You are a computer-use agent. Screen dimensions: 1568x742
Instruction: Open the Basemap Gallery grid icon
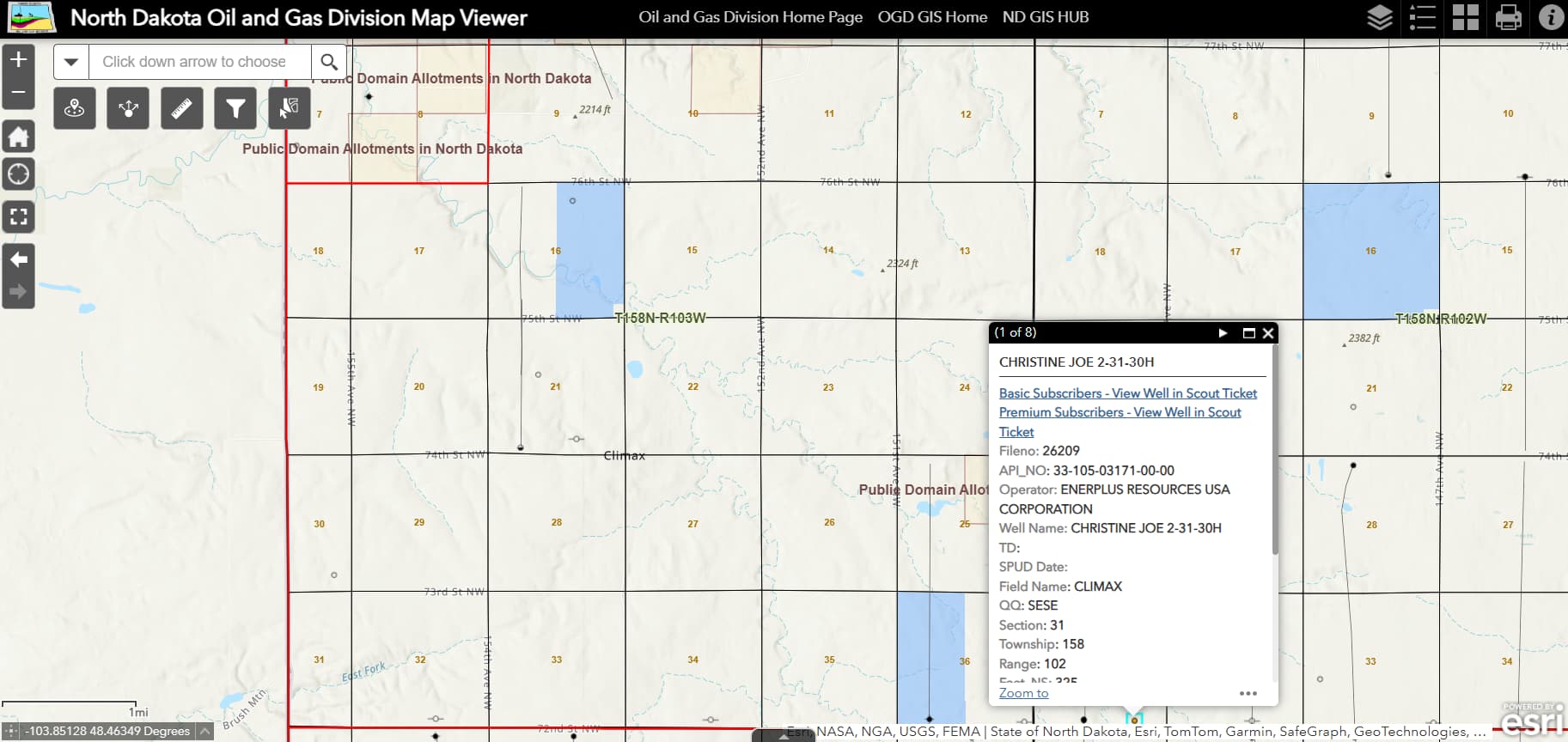tap(1465, 17)
